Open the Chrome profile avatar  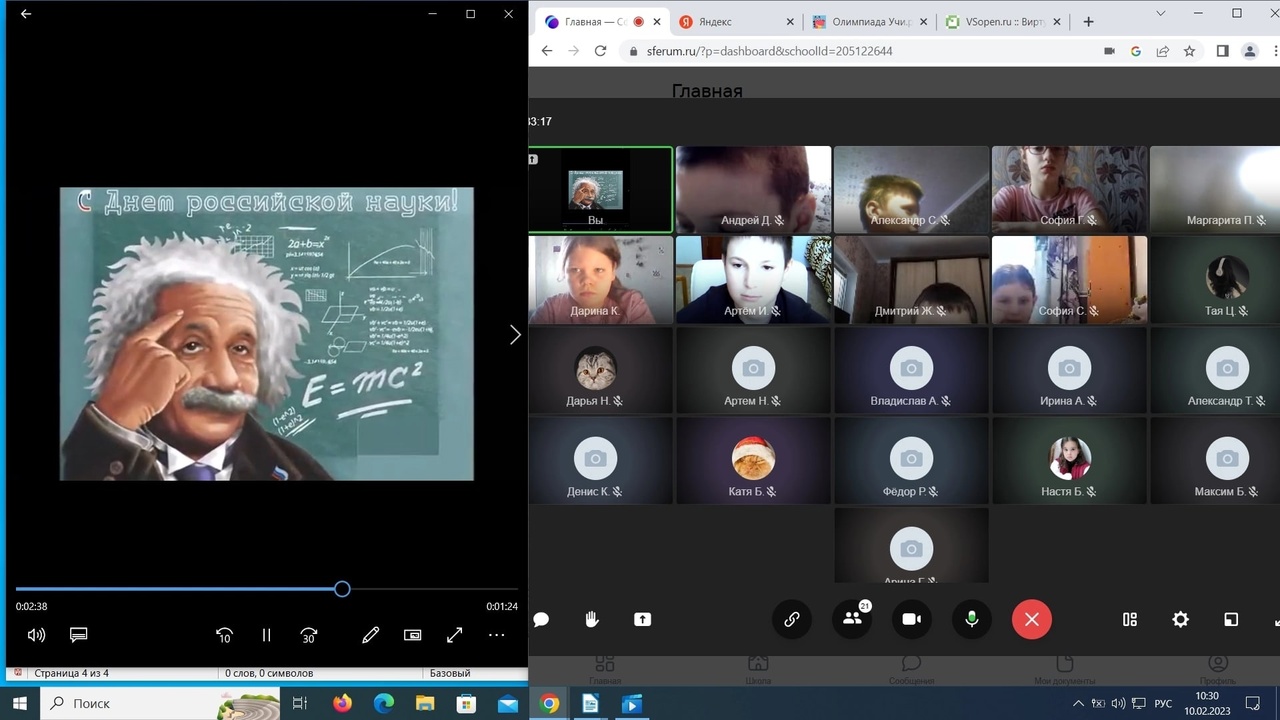(1249, 51)
